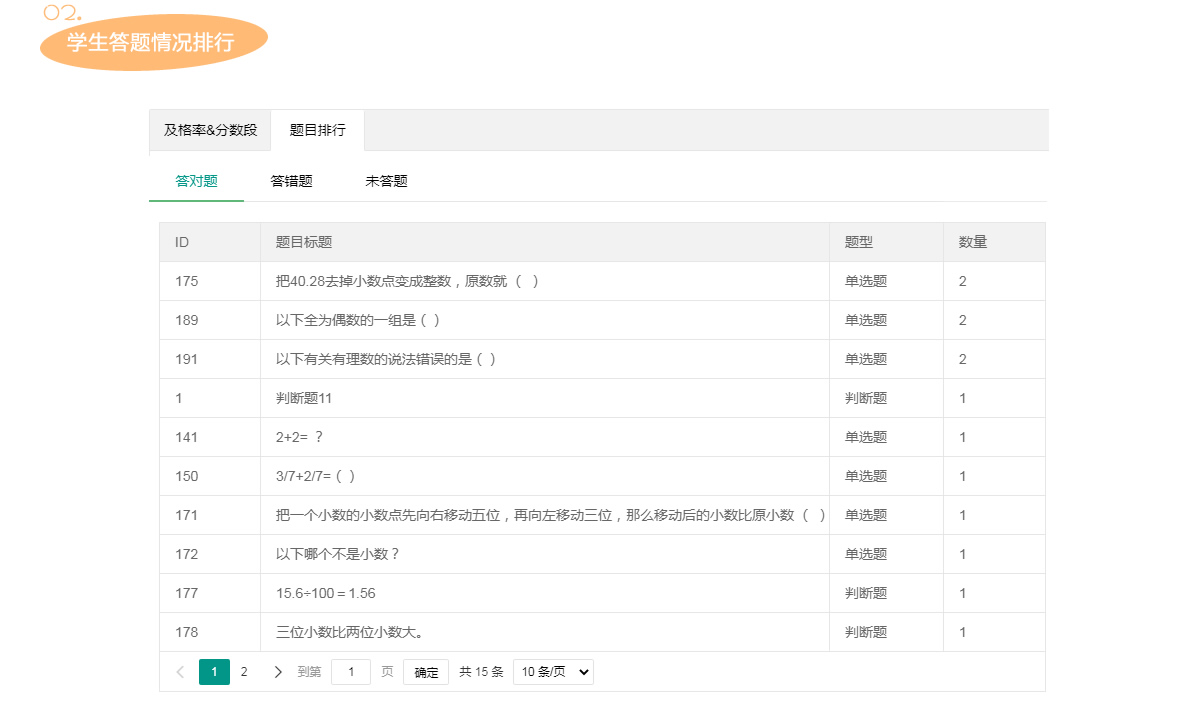The image size is (1200, 702).
Task: Open the 10 条/页 page size dropdown
Action: [x=553, y=672]
